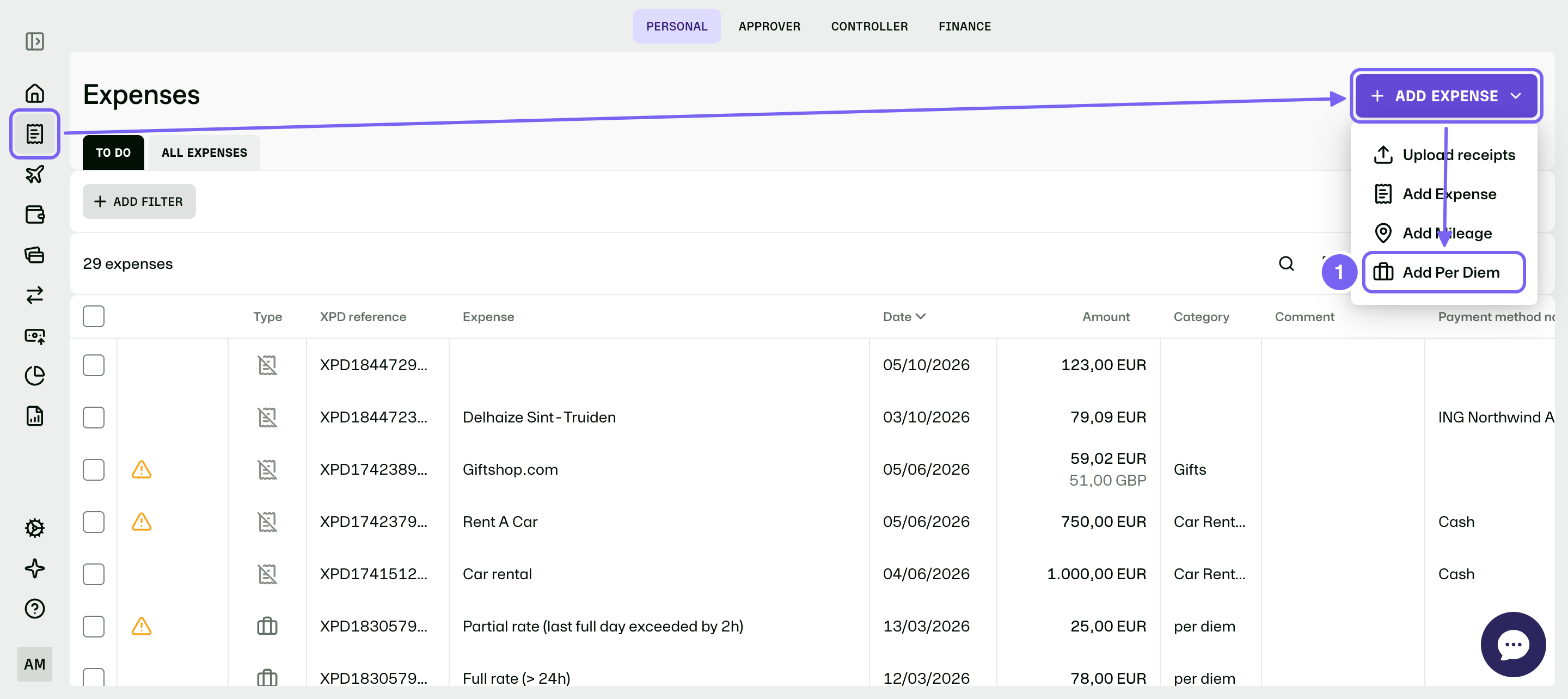
Task: Tick checkbox for Delhaize Sint-Truiden row
Action: [x=94, y=417]
